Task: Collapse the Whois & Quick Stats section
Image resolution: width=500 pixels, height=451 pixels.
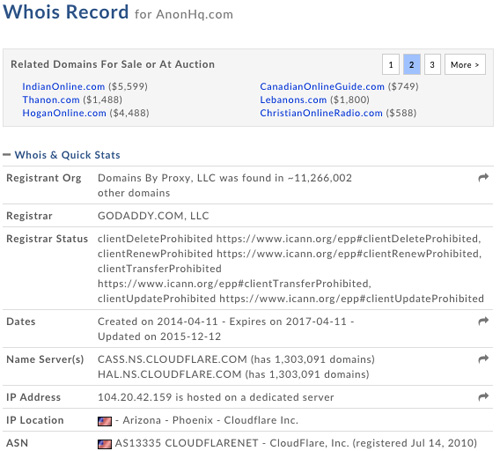Action: pos(7,155)
